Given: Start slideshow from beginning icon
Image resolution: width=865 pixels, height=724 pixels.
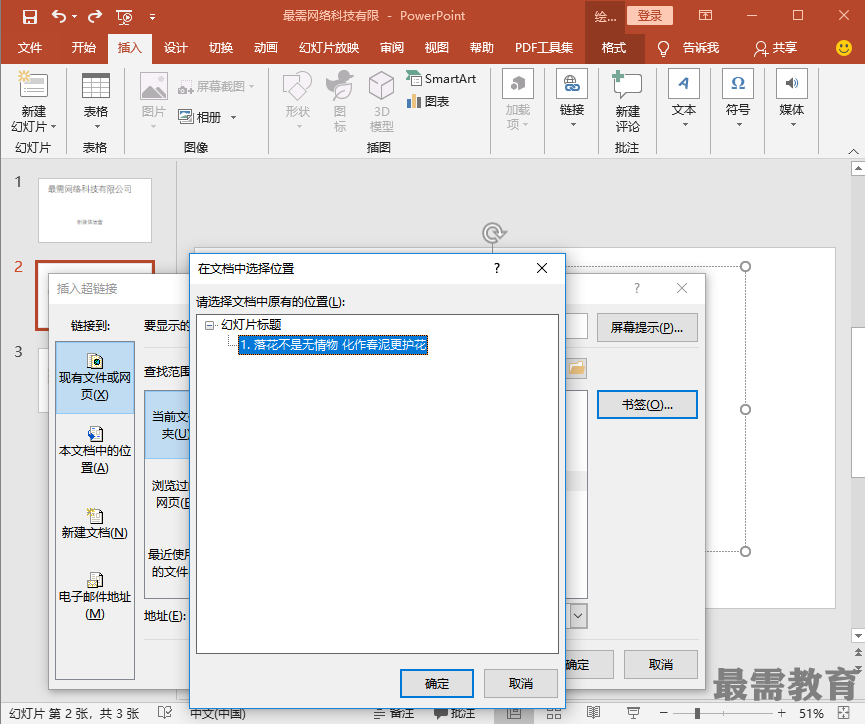Looking at the screenshot, I should (x=125, y=17).
